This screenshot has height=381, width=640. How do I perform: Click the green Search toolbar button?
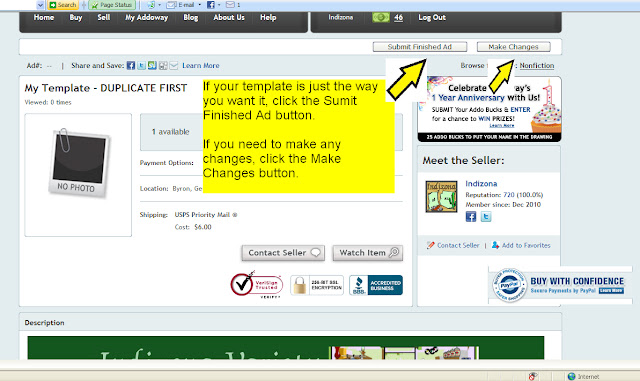63,5
